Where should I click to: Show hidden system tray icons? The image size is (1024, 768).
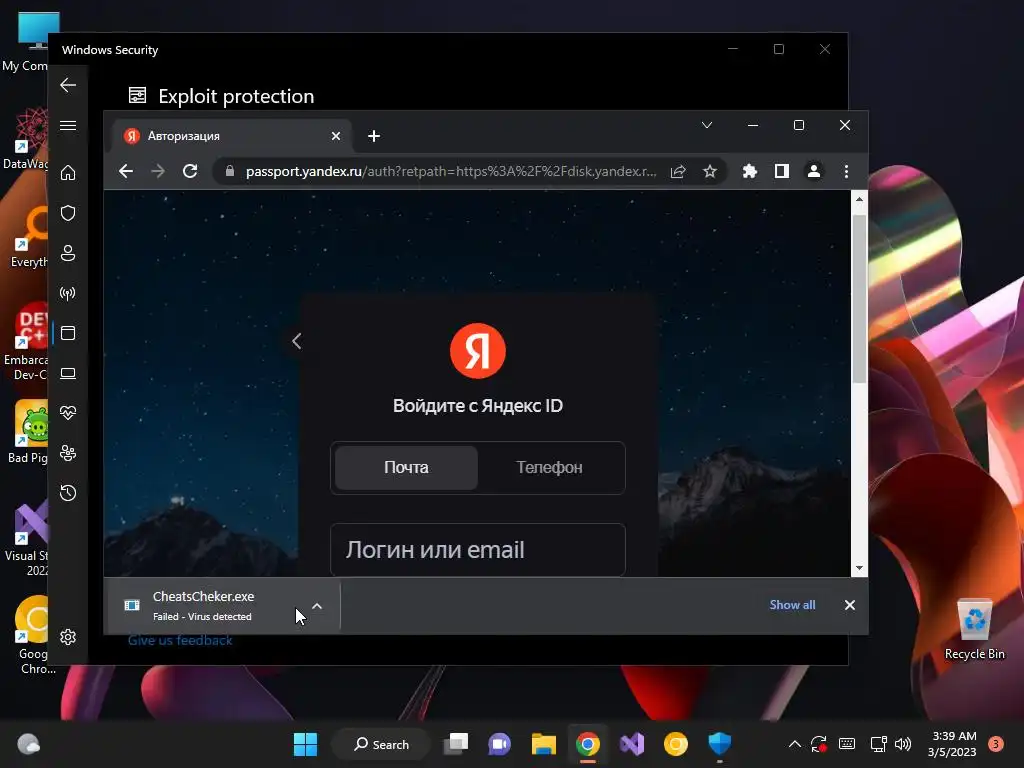(795, 744)
